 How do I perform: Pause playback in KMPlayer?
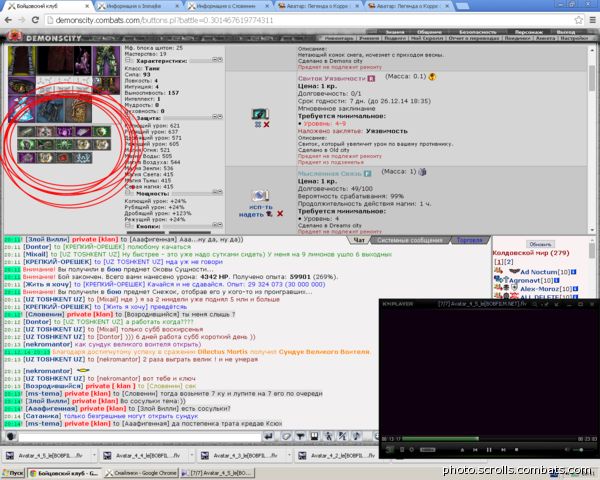[x=489, y=450]
